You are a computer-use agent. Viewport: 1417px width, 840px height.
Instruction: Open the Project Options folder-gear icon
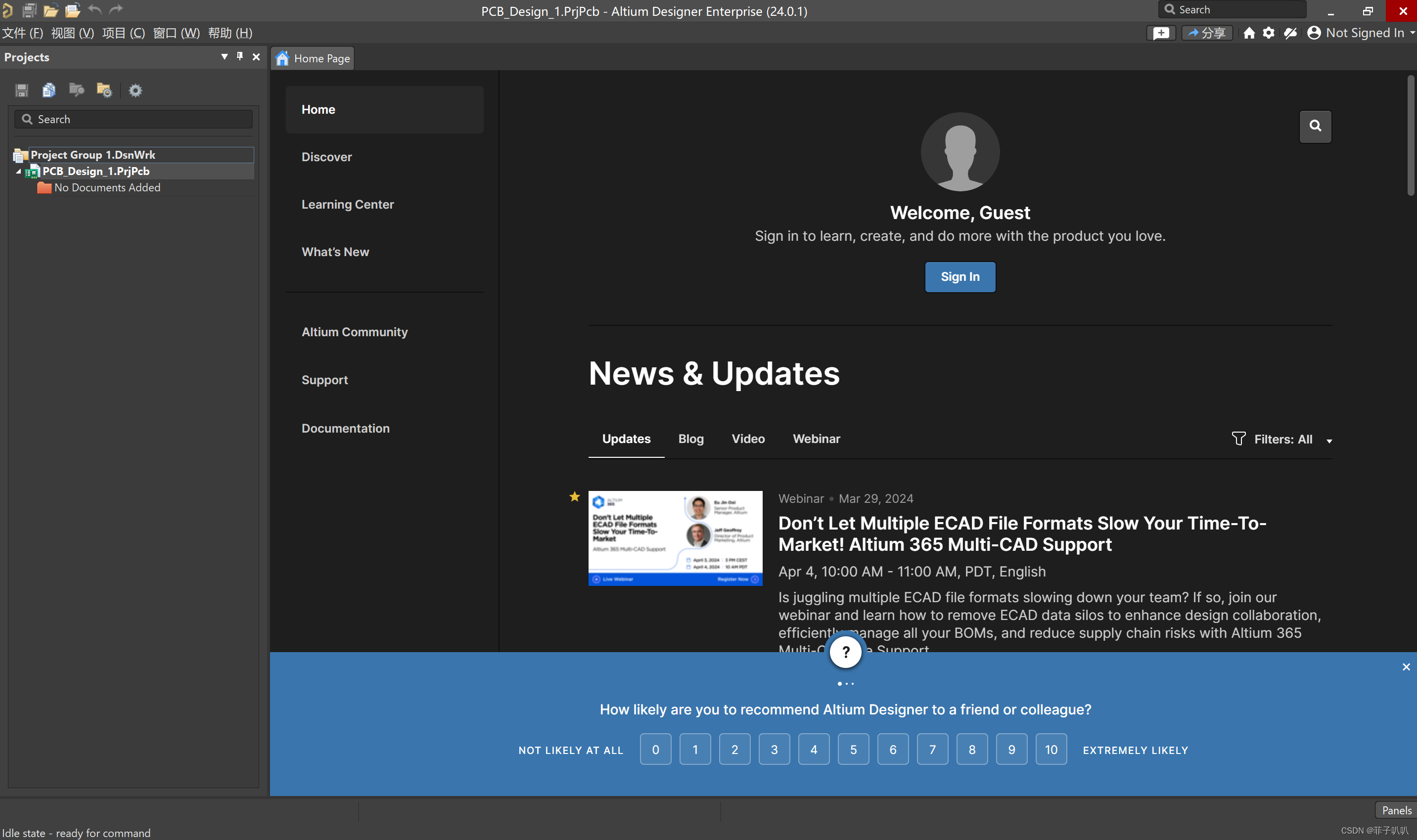pyautogui.click(x=104, y=90)
